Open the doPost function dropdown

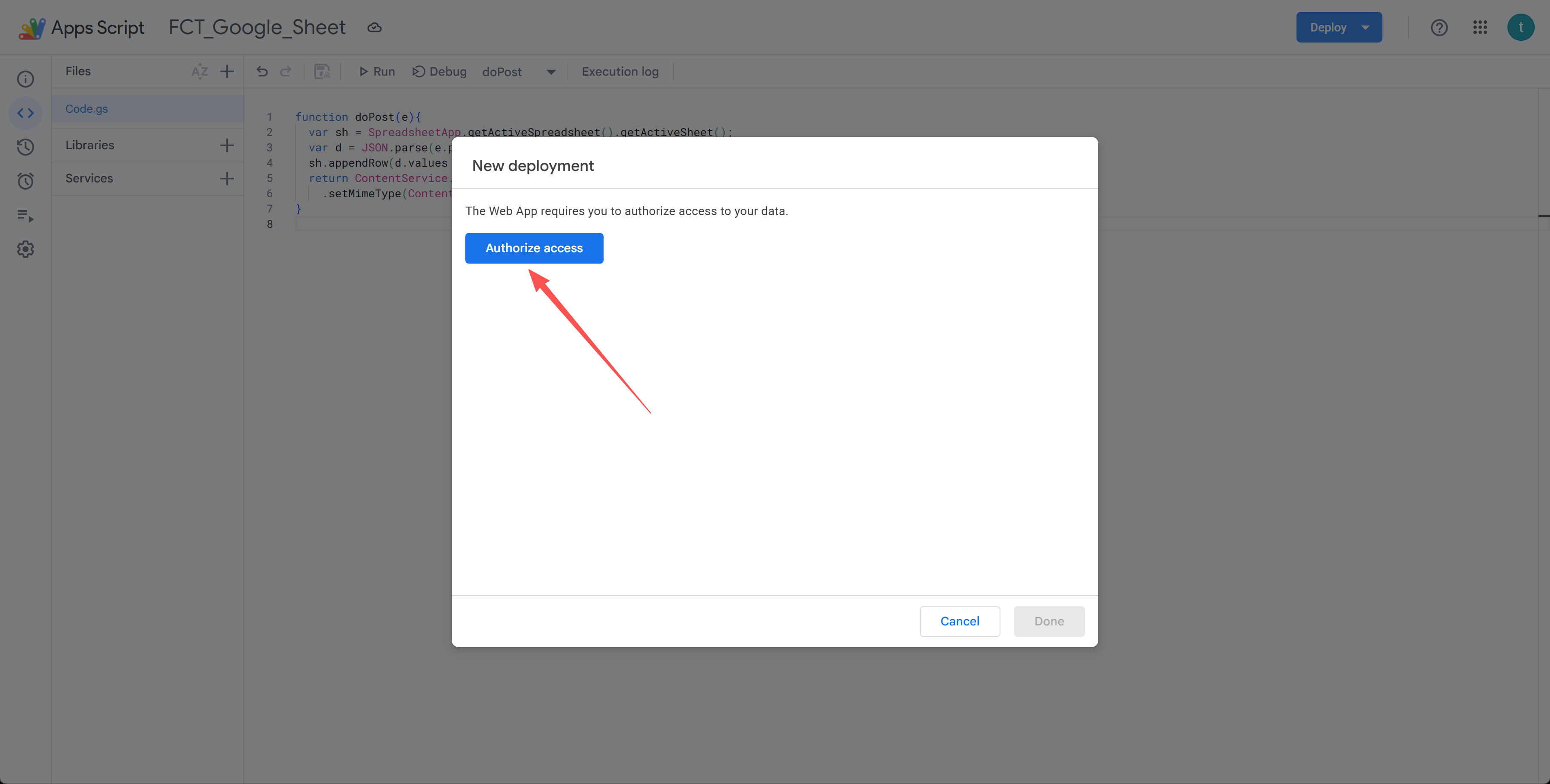point(519,71)
